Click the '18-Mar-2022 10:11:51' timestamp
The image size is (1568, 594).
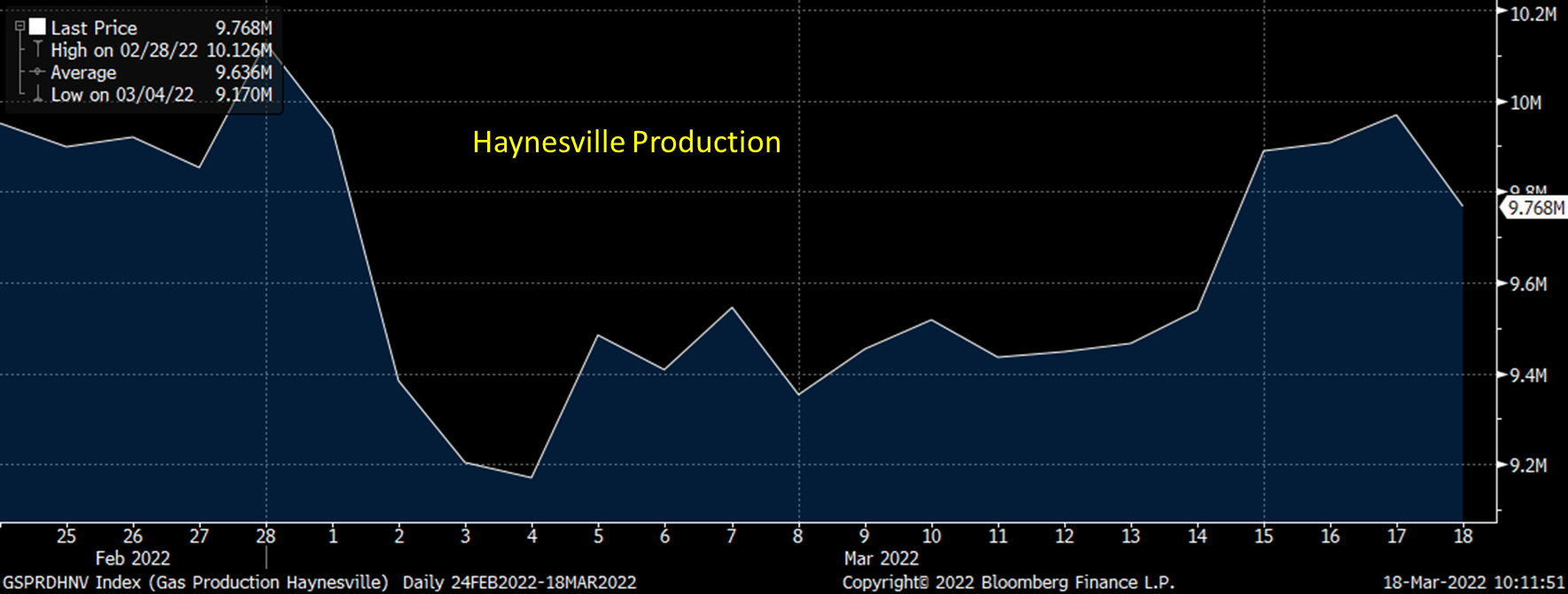(x=1474, y=582)
